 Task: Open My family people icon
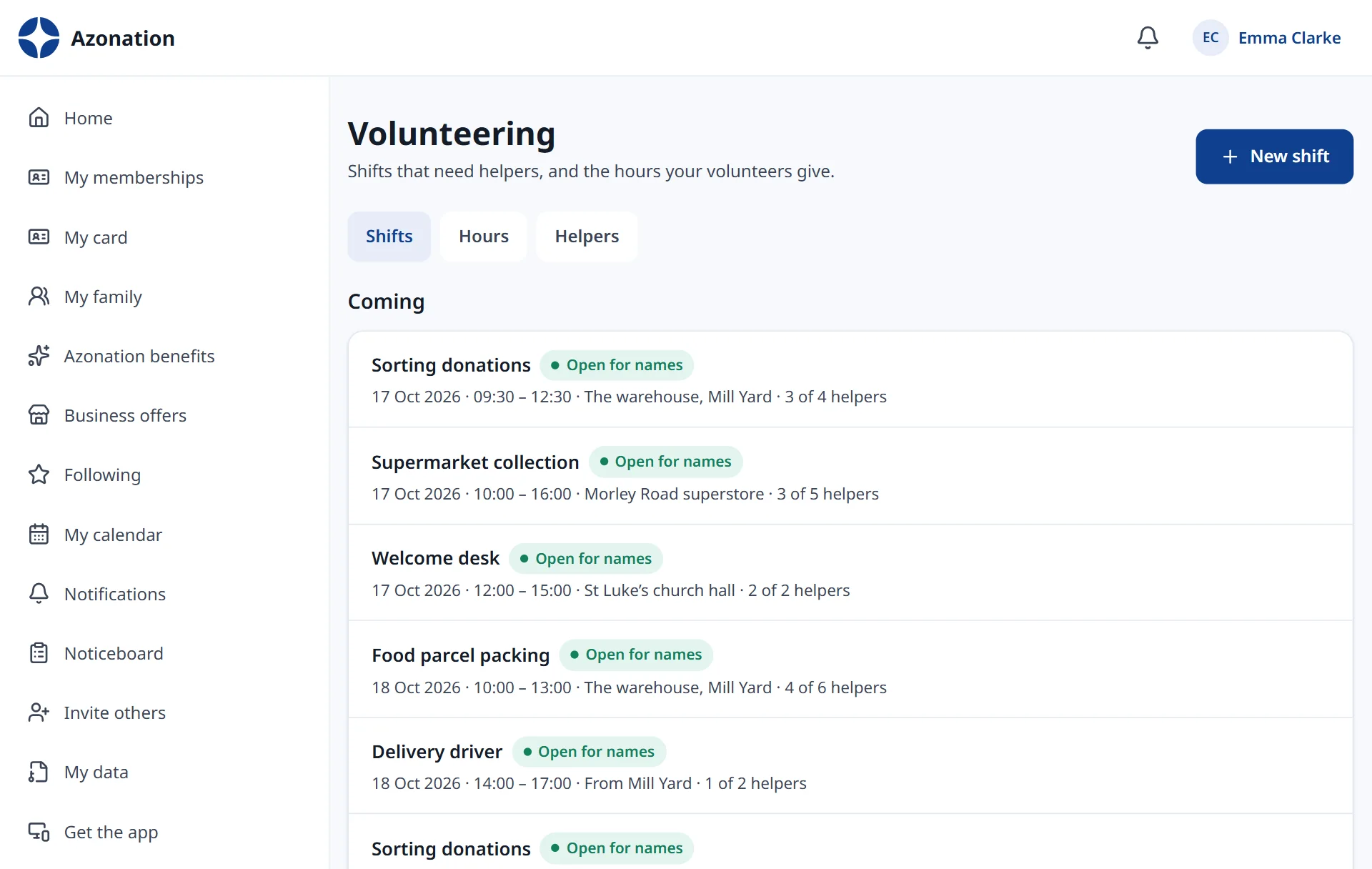coord(39,296)
